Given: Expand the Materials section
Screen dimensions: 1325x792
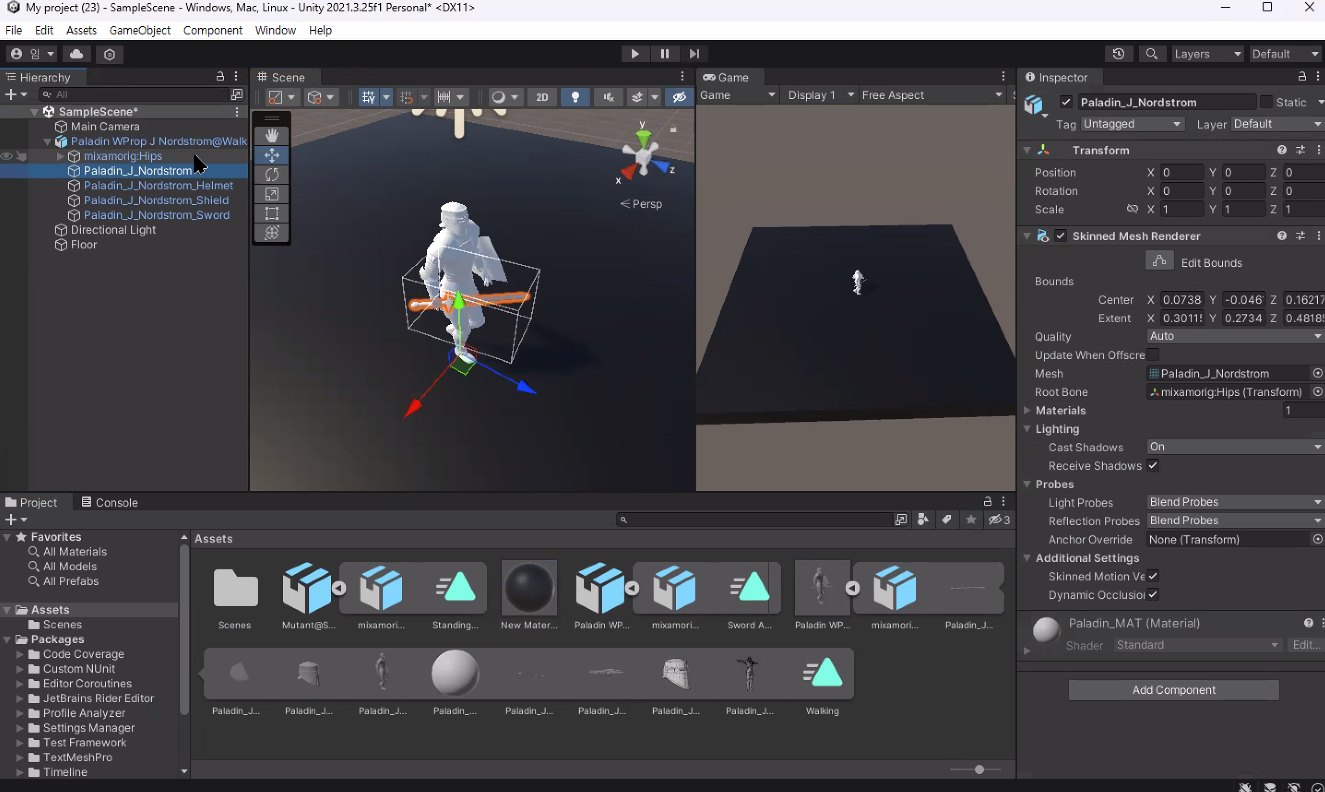Looking at the screenshot, I should point(1027,411).
